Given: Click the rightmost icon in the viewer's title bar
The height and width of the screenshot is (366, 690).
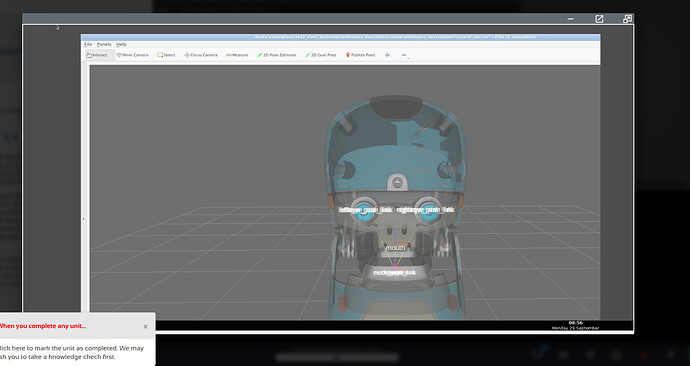Looking at the screenshot, I should 627,19.
